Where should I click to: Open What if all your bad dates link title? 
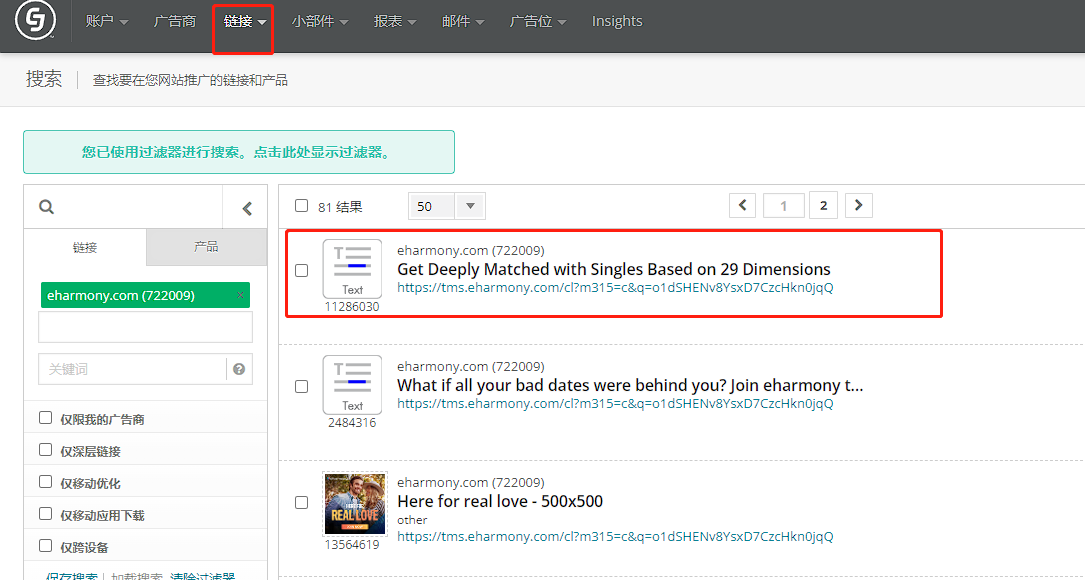coord(630,385)
